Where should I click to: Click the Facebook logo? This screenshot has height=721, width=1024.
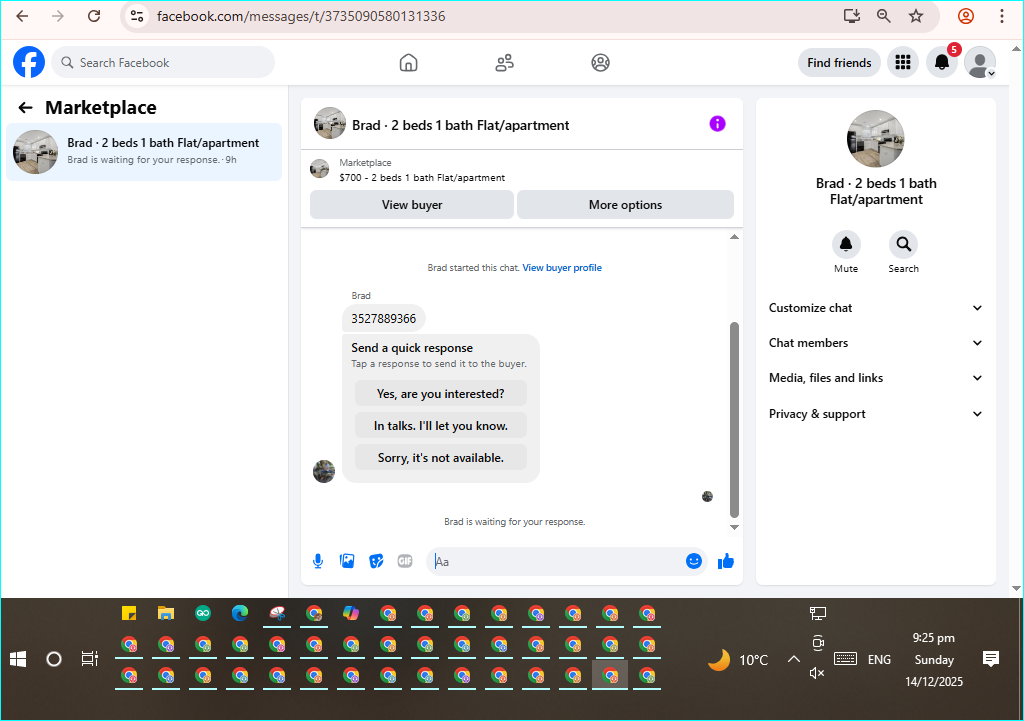pos(29,62)
